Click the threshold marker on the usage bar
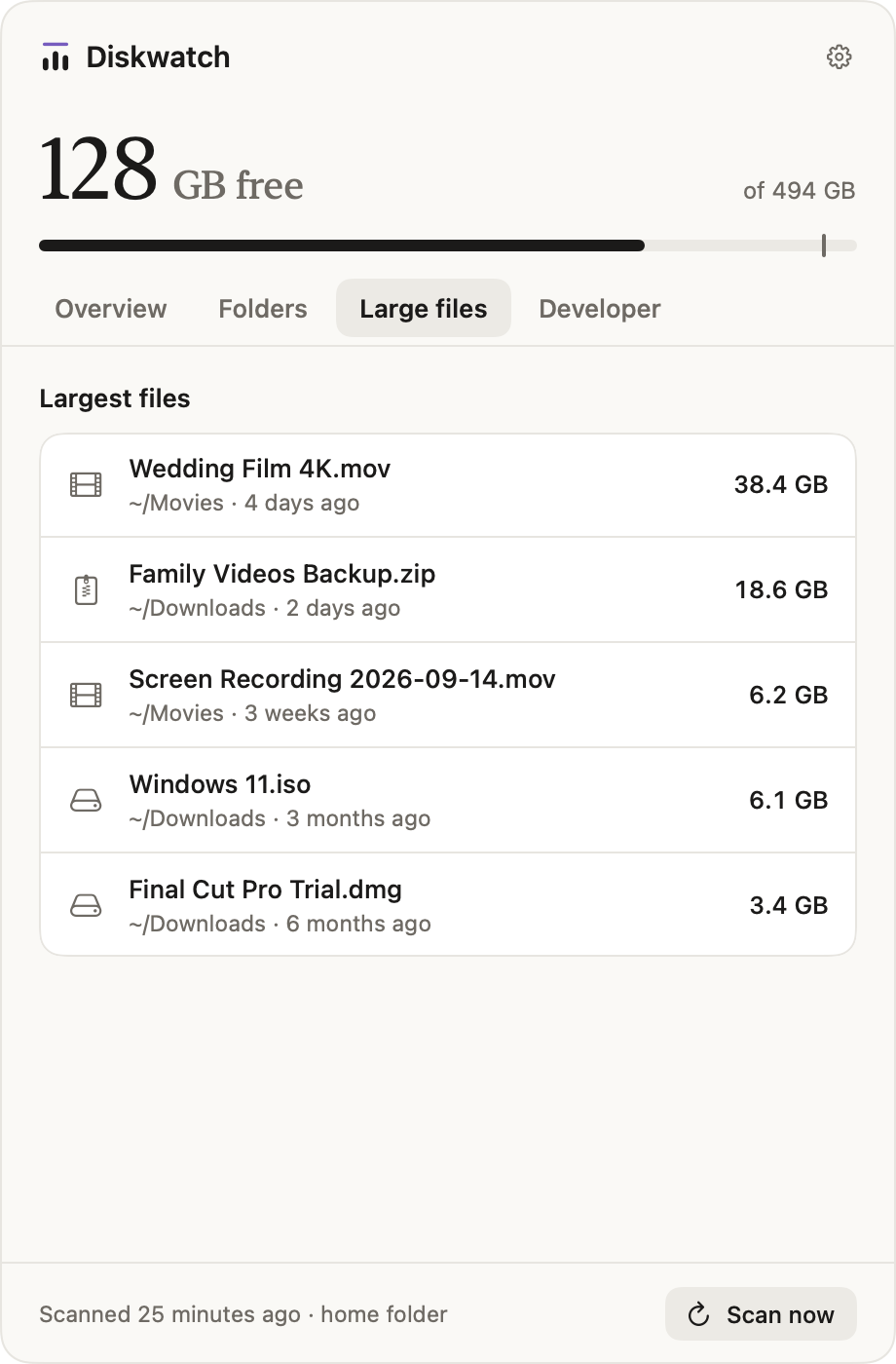The height and width of the screenshot is (1364, 896). (824, 246)
